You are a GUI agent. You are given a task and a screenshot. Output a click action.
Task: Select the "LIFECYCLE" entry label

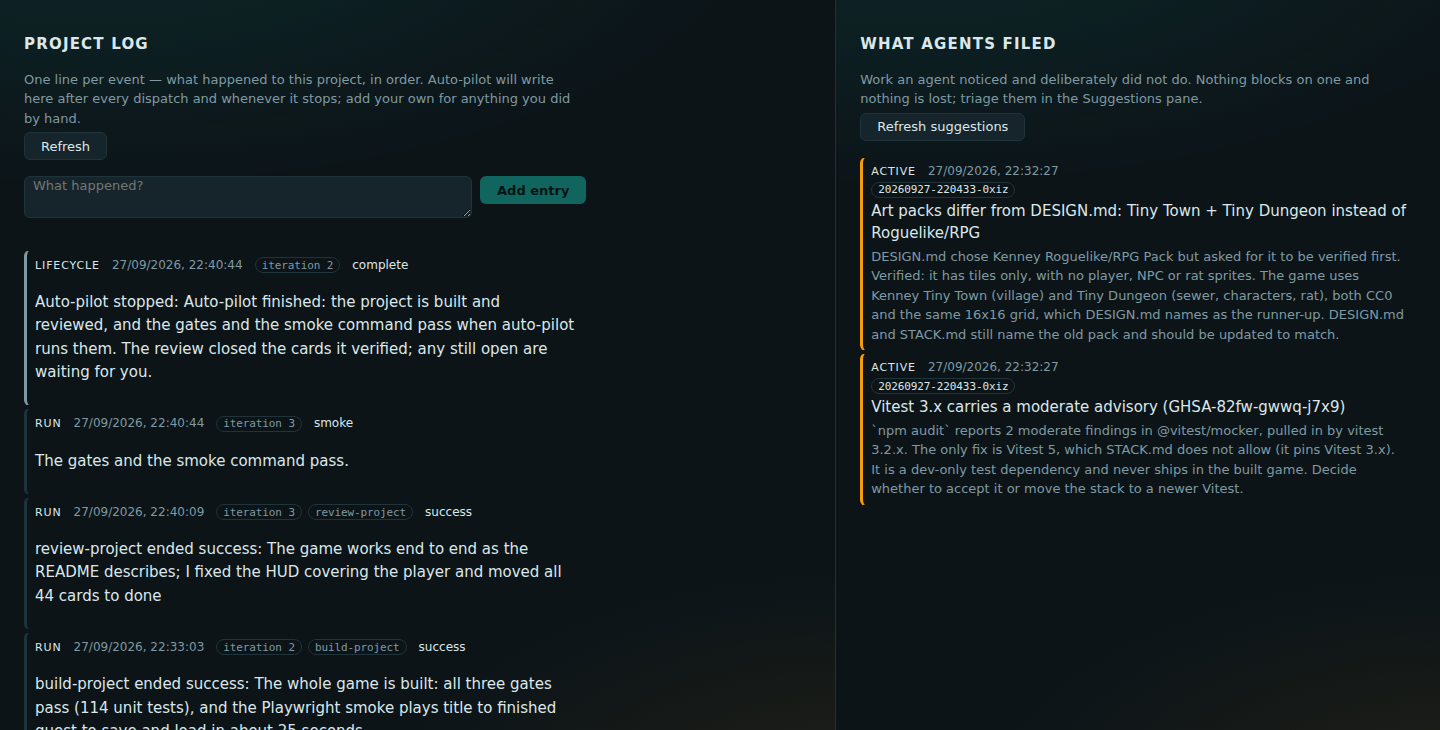[67, 265]
